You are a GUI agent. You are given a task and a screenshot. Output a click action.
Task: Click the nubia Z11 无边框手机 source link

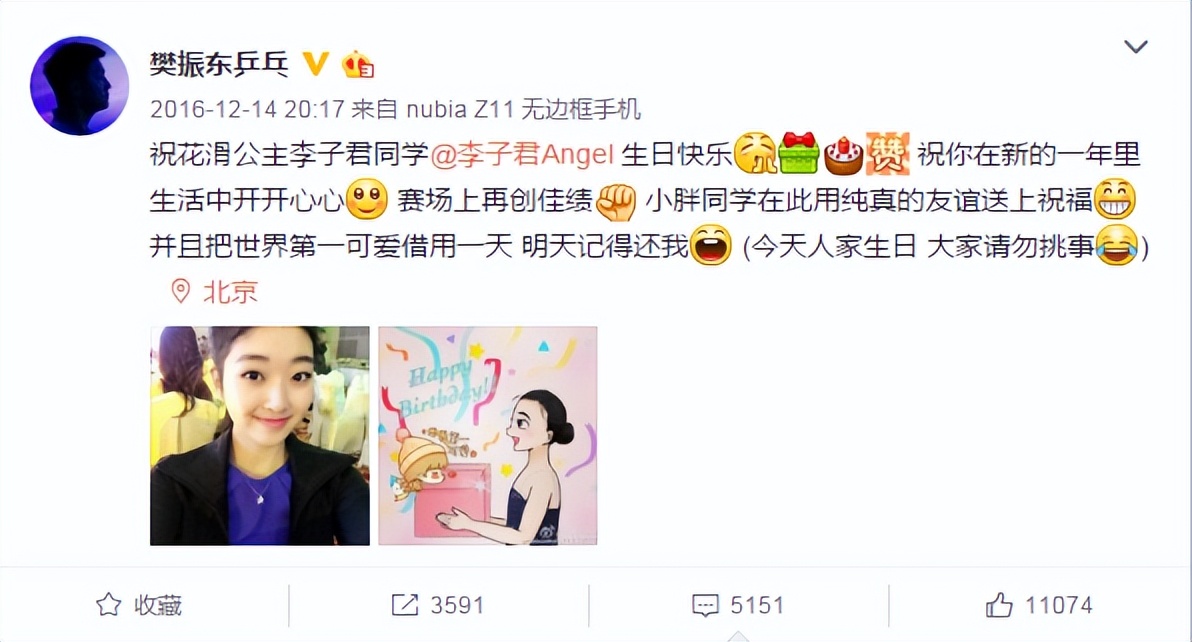pyautogui.click(x=524, y=109)
